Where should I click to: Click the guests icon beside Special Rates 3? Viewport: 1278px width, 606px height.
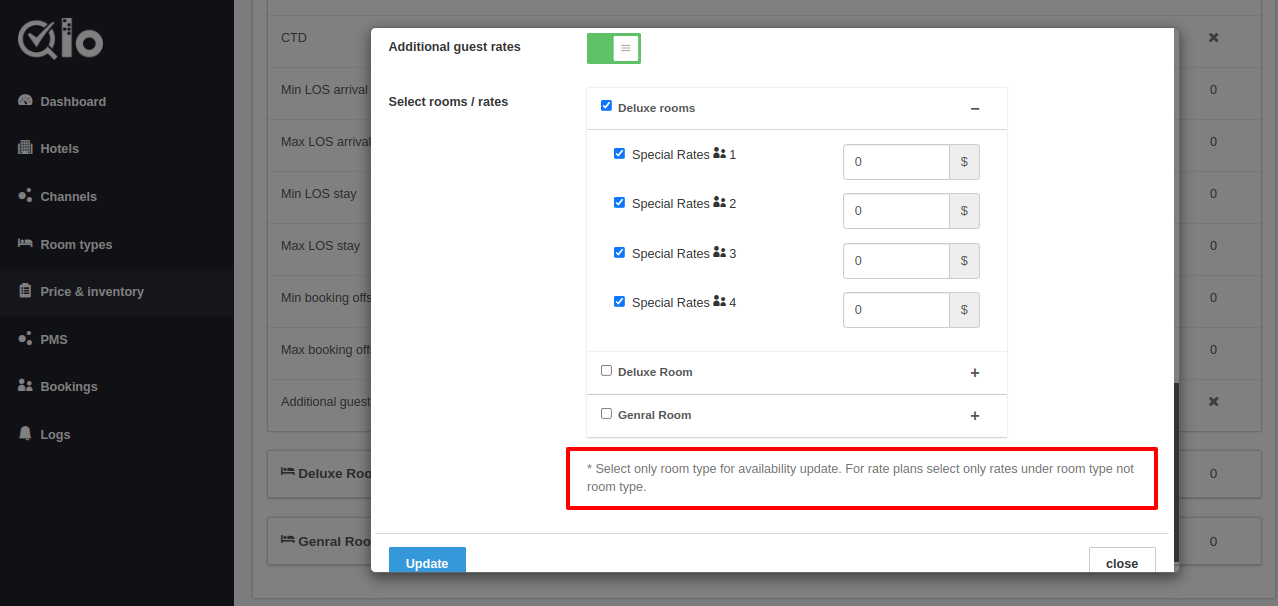coord(719,252)
